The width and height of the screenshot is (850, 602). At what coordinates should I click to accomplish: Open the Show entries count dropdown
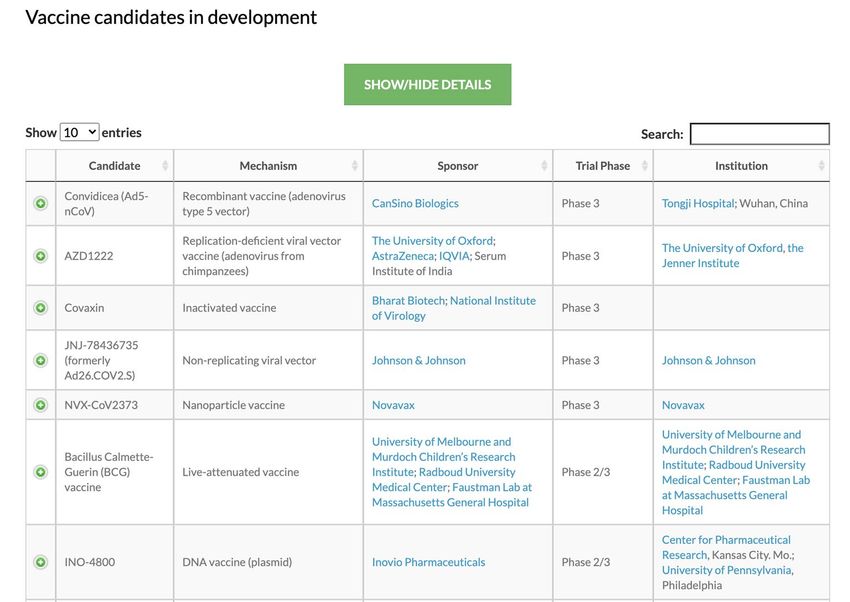(79, 132)
